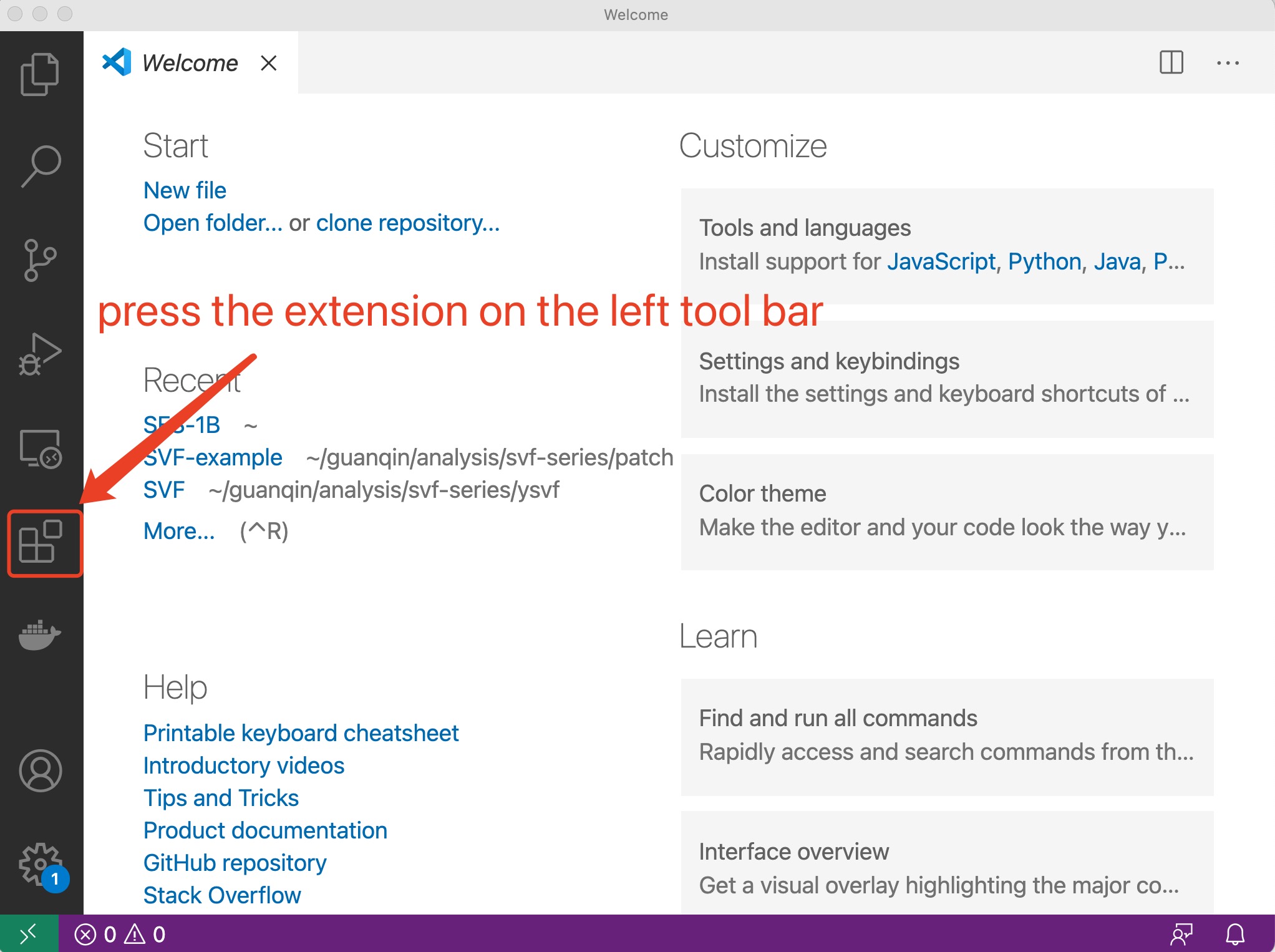The width and height of the screenshot is (1275, 952).
Task: Click Find and run all commands card
Action: pos(947,736)
